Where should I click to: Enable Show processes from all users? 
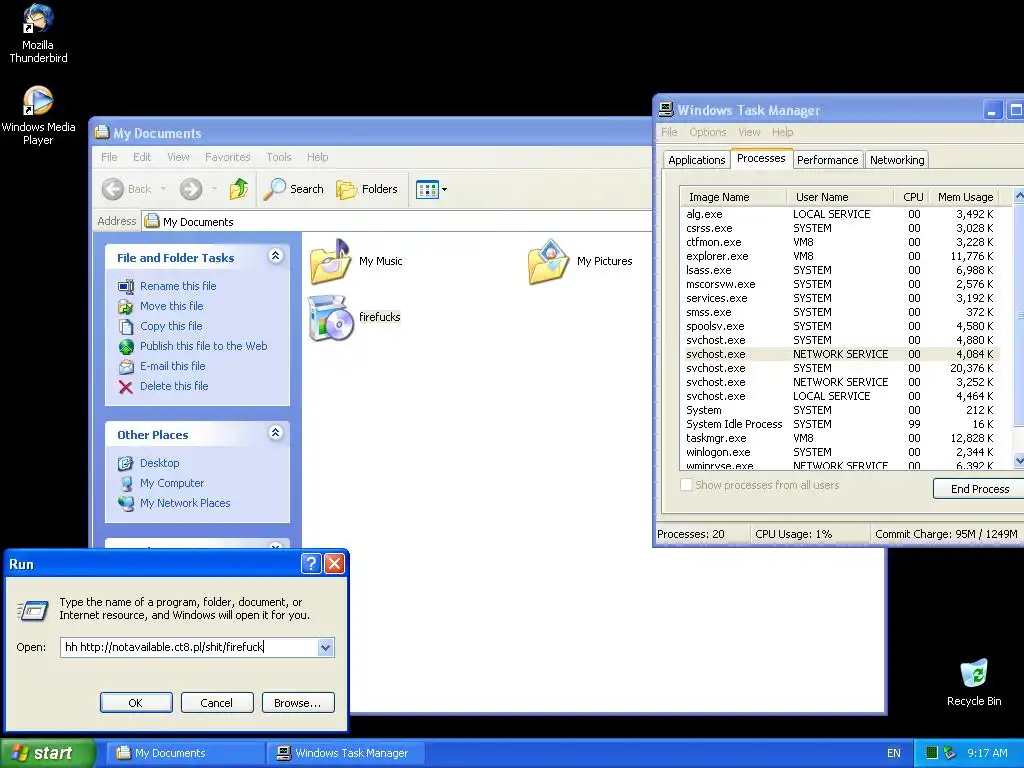coord(760,485)
